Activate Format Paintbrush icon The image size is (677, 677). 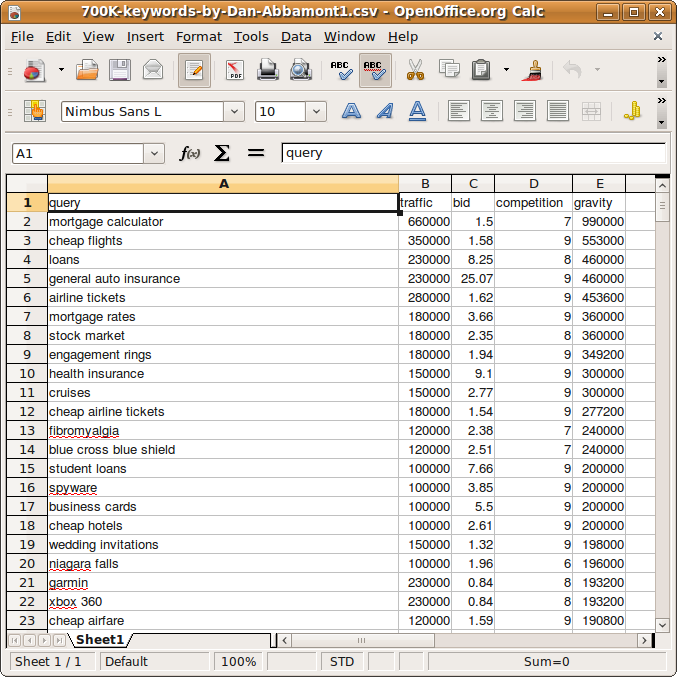point(533,70)
